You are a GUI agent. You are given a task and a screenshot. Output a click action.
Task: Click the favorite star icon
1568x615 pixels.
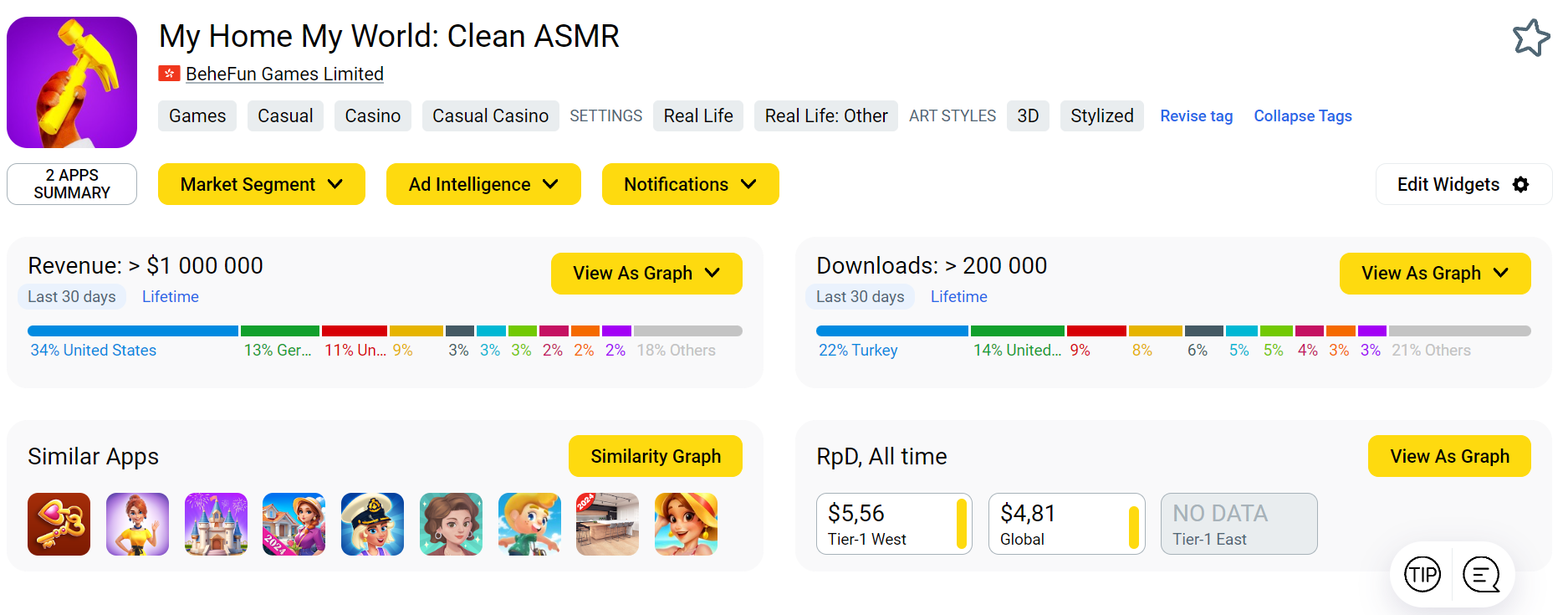tap(1530, 38)
